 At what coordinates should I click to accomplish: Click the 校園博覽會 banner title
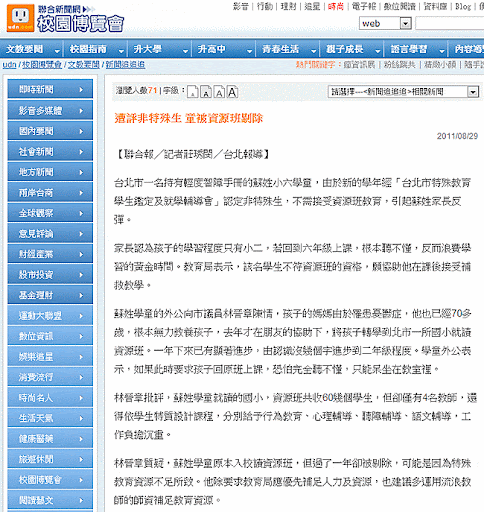point(81,24)
